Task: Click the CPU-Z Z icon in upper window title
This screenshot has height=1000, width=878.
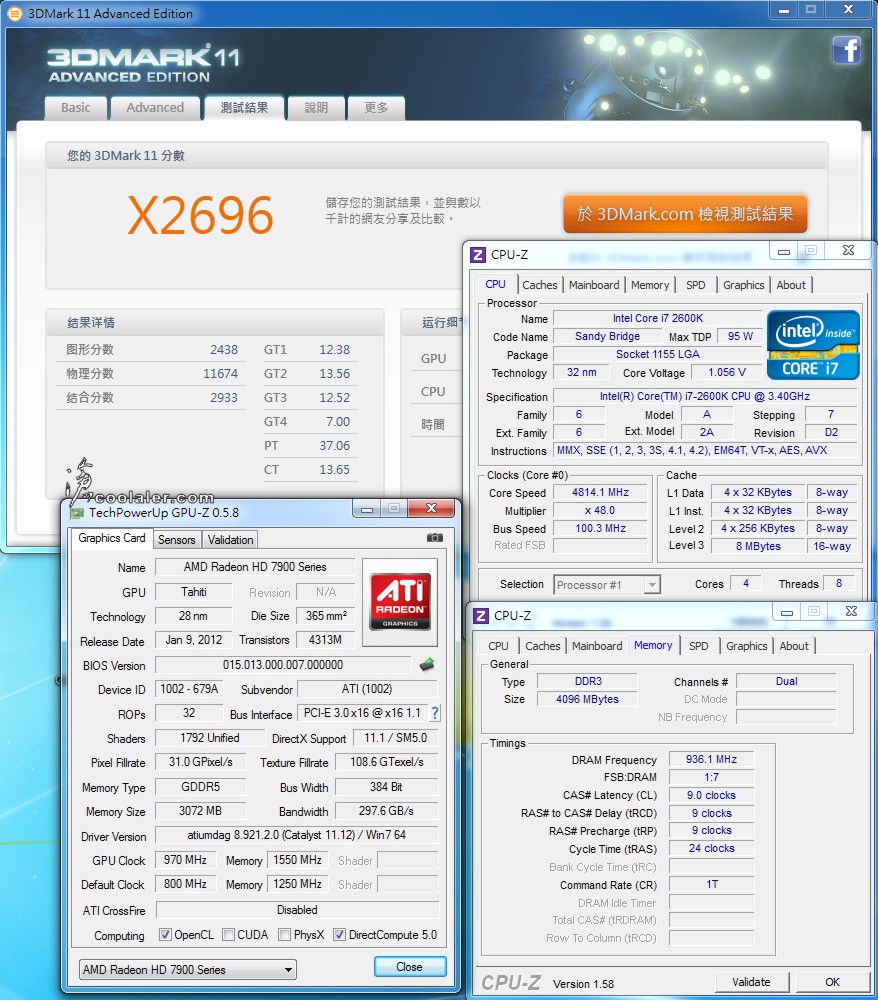Action: [478, 255]
